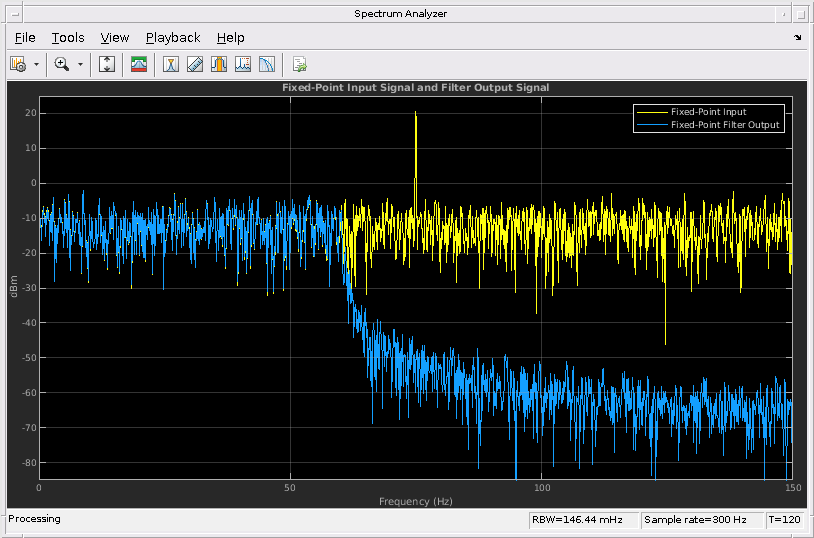Open the Spectrum Settings icon
The height and width of the screenshot is (538, 814).
click(18, 64)
